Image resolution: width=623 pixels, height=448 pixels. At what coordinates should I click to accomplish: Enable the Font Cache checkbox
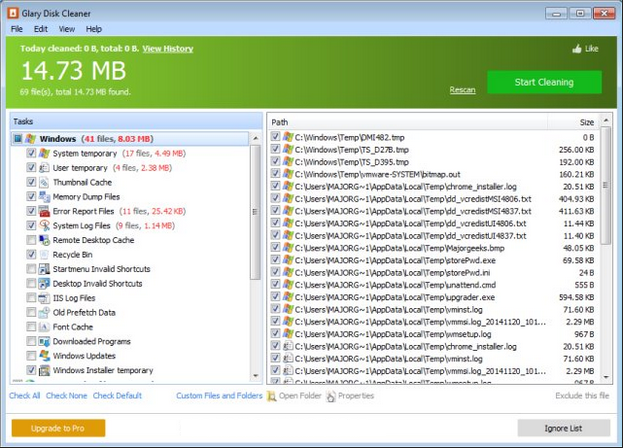coord(31,326)
